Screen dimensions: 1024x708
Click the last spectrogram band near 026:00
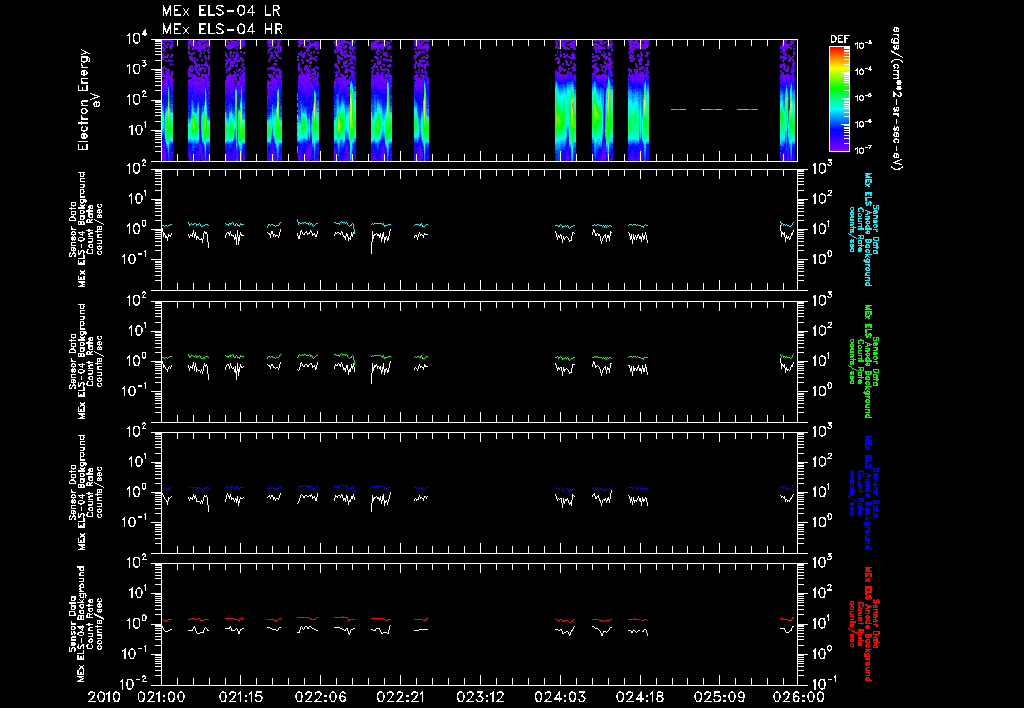point(788,100)
